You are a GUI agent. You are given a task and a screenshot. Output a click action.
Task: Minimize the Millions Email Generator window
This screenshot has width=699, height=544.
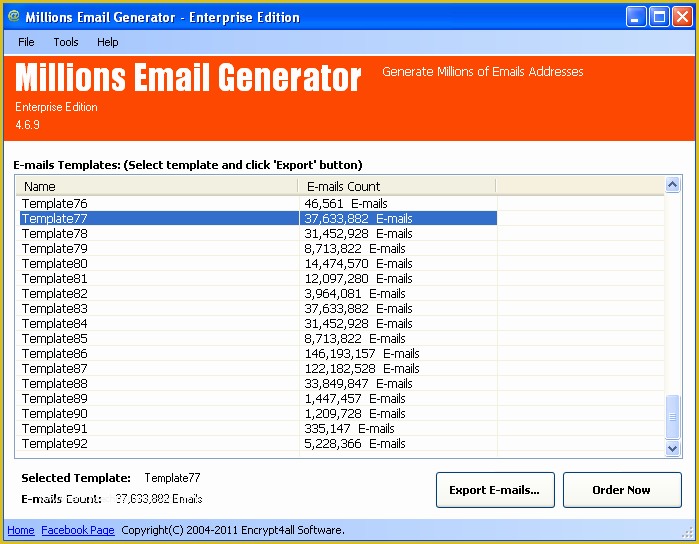pos(635,17)
